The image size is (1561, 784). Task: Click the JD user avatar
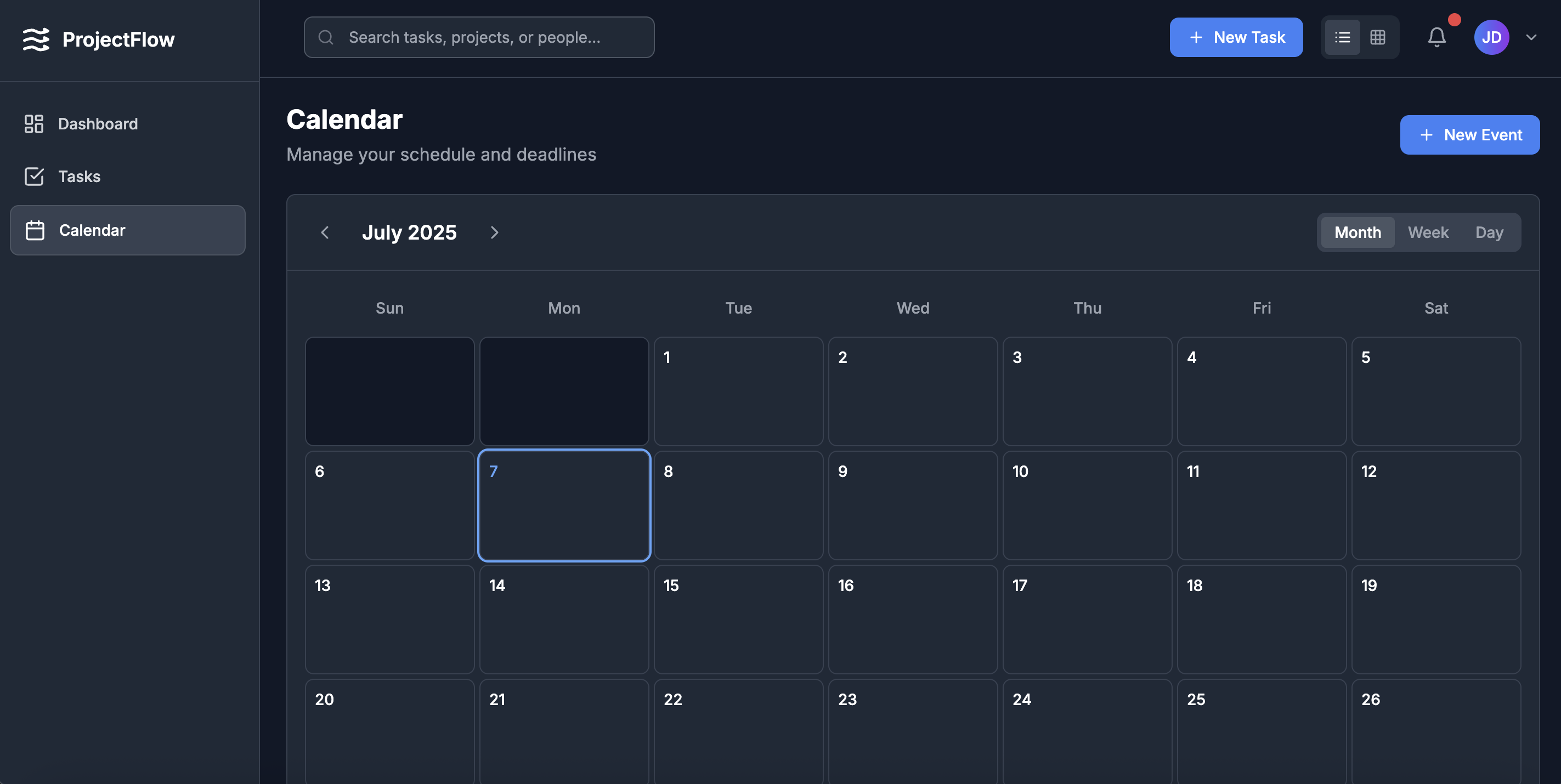pyautogui.click(x=1491, y=38)
